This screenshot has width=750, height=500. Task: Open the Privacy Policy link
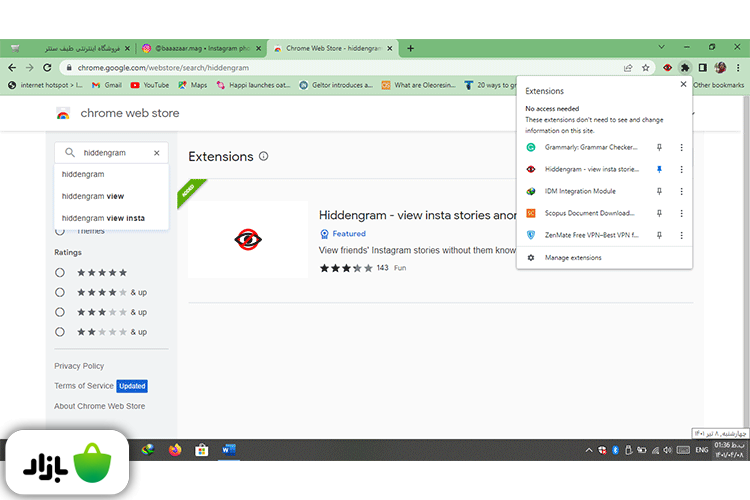coord(79,366)
